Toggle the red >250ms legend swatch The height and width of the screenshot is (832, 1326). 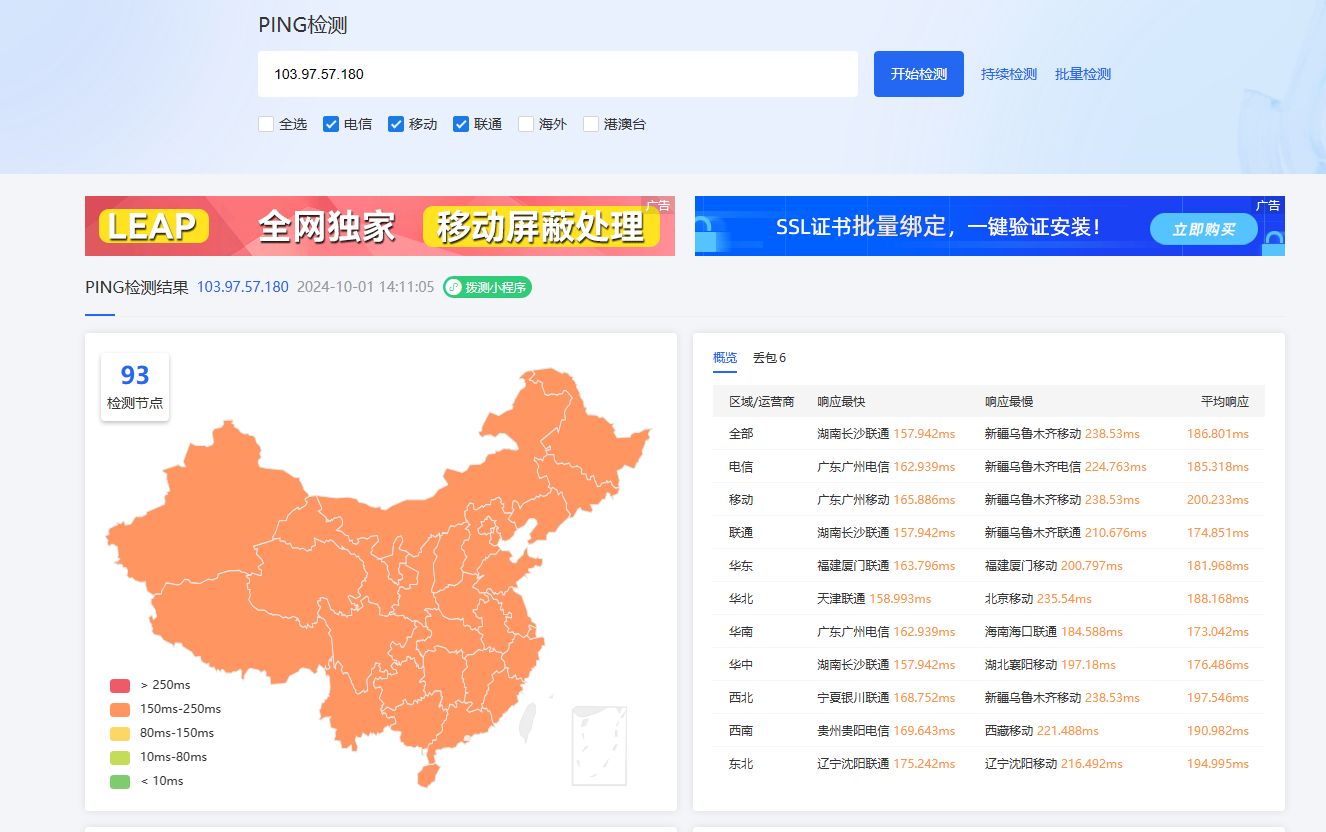tap(120, 685)
